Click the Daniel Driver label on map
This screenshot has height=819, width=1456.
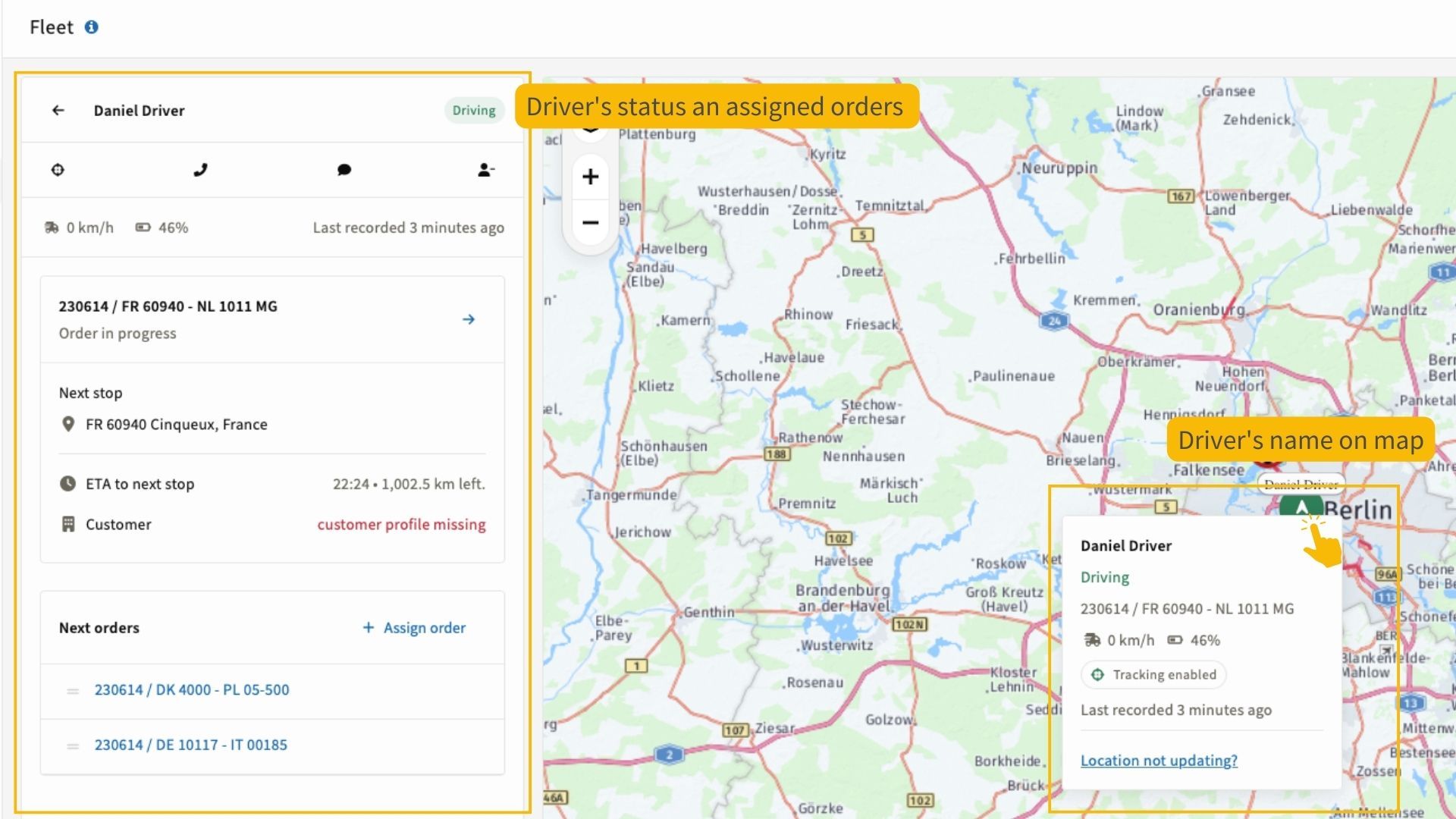pyautogui.click(x=1301, y=484)
